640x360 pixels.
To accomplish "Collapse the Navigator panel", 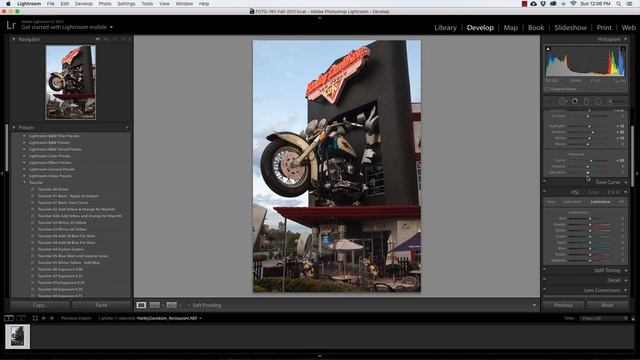I will [14, 39].
